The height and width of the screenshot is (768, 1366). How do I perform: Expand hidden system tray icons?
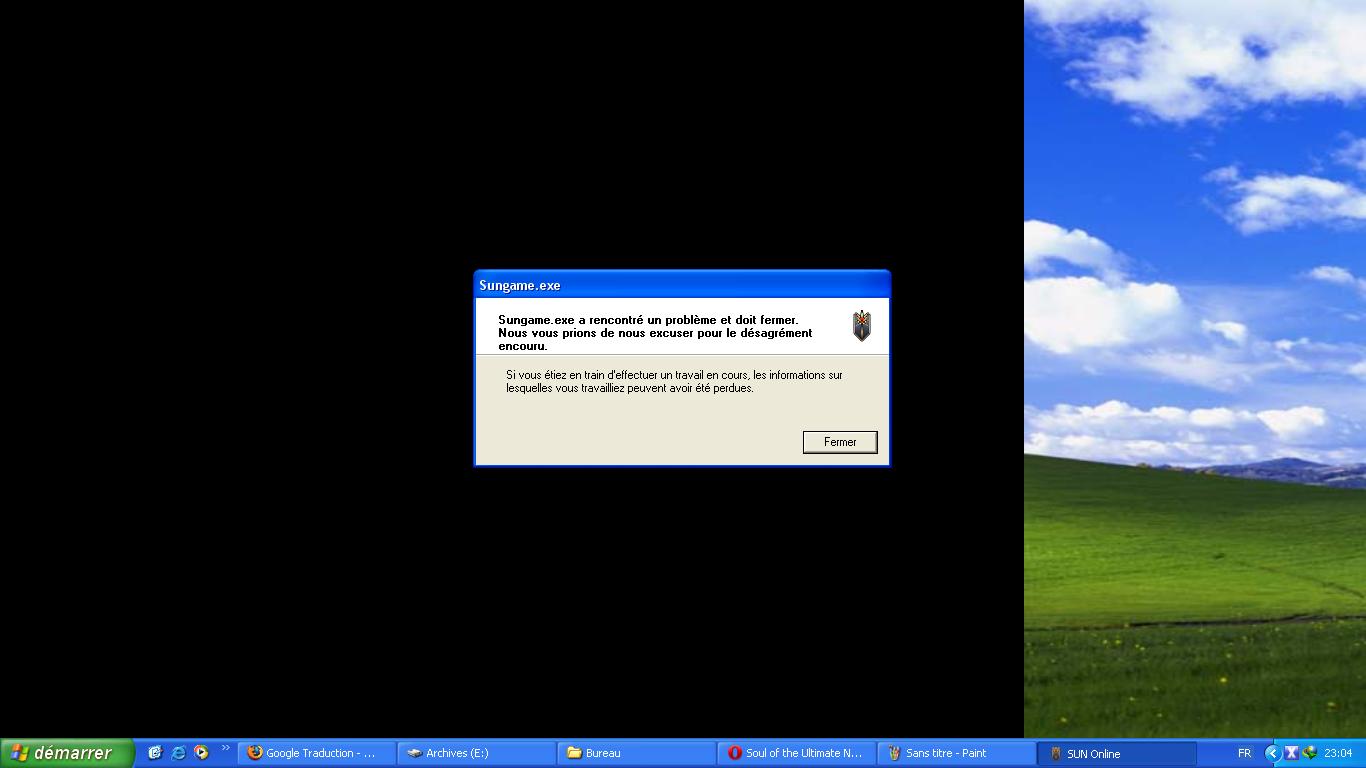[x=1272, y=753]
